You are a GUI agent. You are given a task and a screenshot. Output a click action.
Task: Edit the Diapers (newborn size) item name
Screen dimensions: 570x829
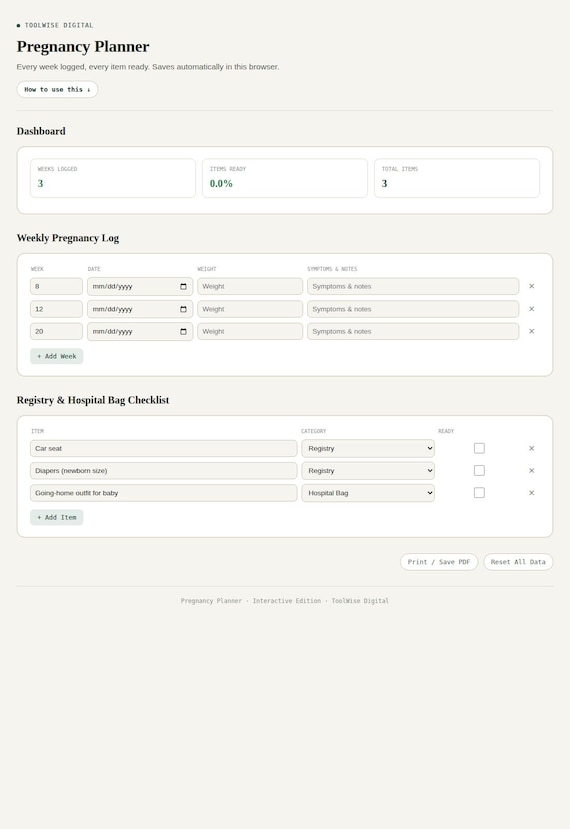(163, 471)
